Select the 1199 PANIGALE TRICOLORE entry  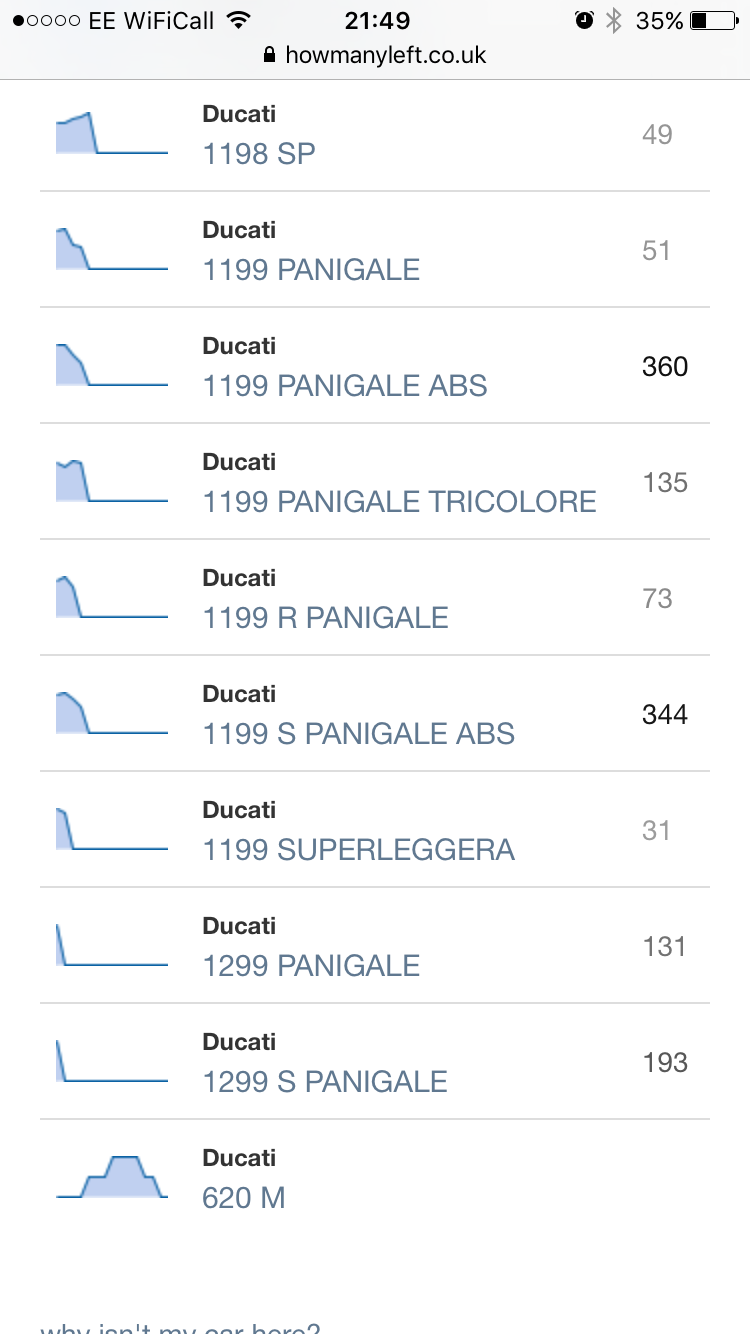(x=399, y=501)
